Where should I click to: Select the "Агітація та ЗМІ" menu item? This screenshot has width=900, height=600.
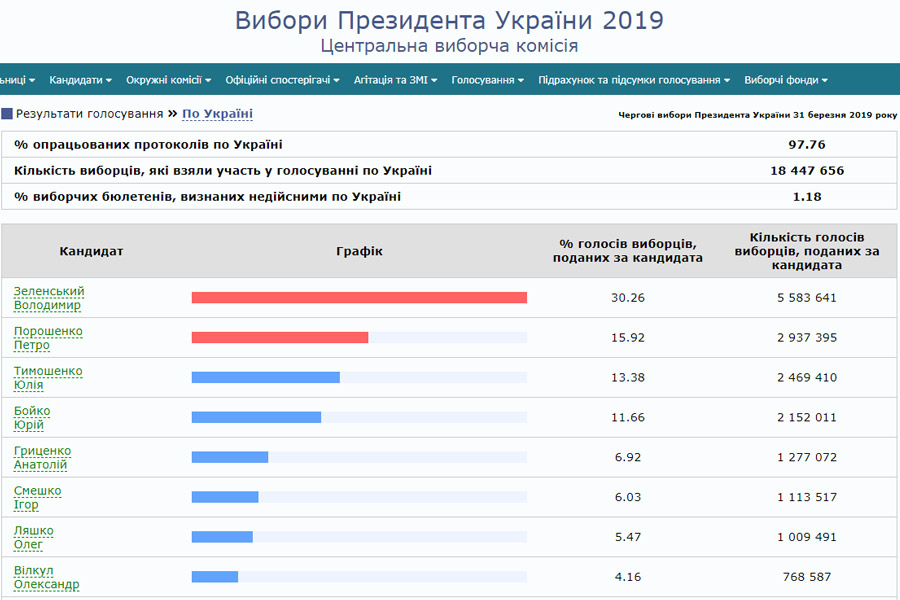coord(390,78)
